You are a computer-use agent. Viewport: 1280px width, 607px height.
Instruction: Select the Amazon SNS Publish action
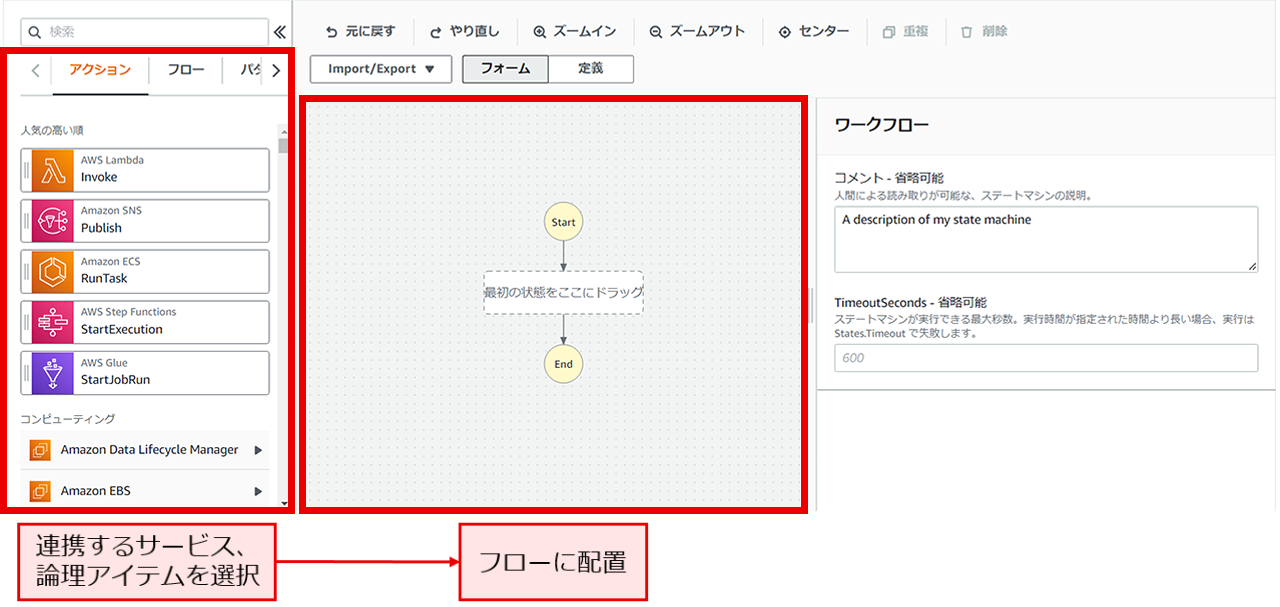pos(145,221)
